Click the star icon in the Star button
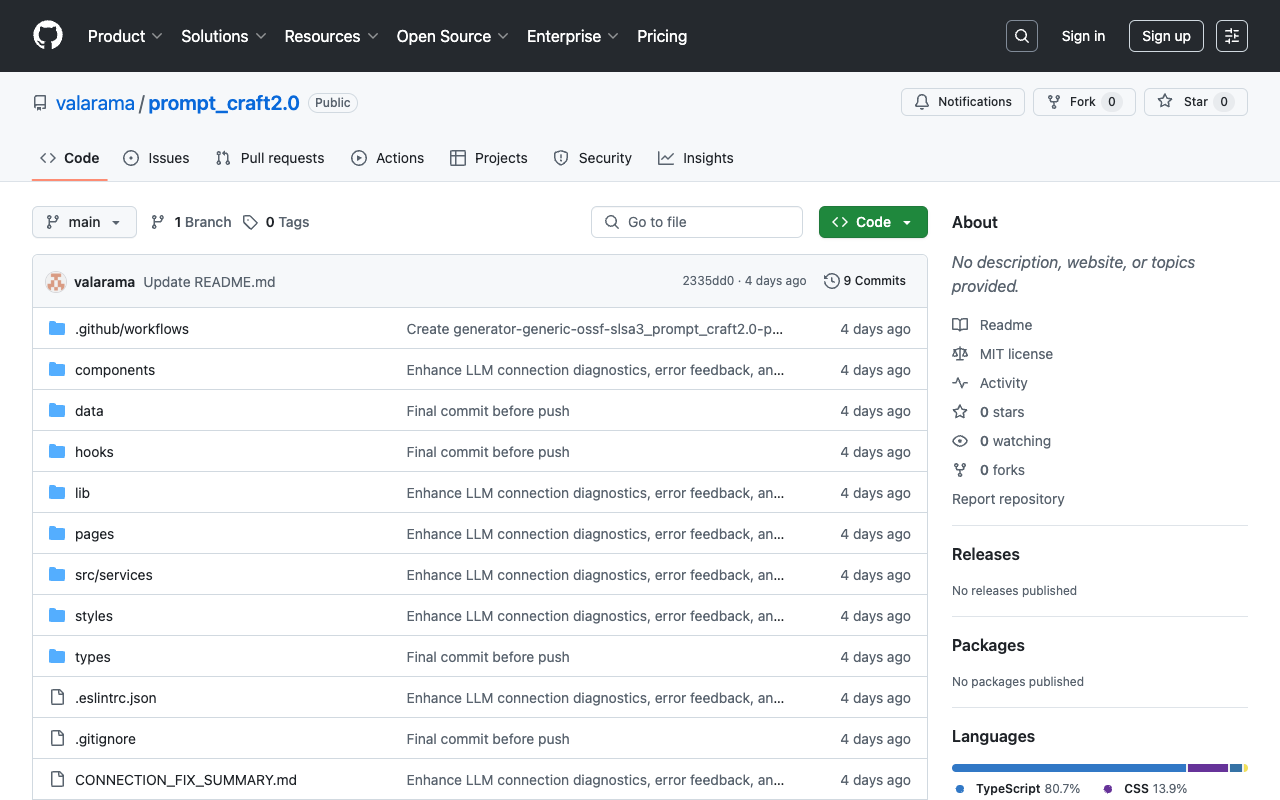1280x800 pixels. (1165, 102)
